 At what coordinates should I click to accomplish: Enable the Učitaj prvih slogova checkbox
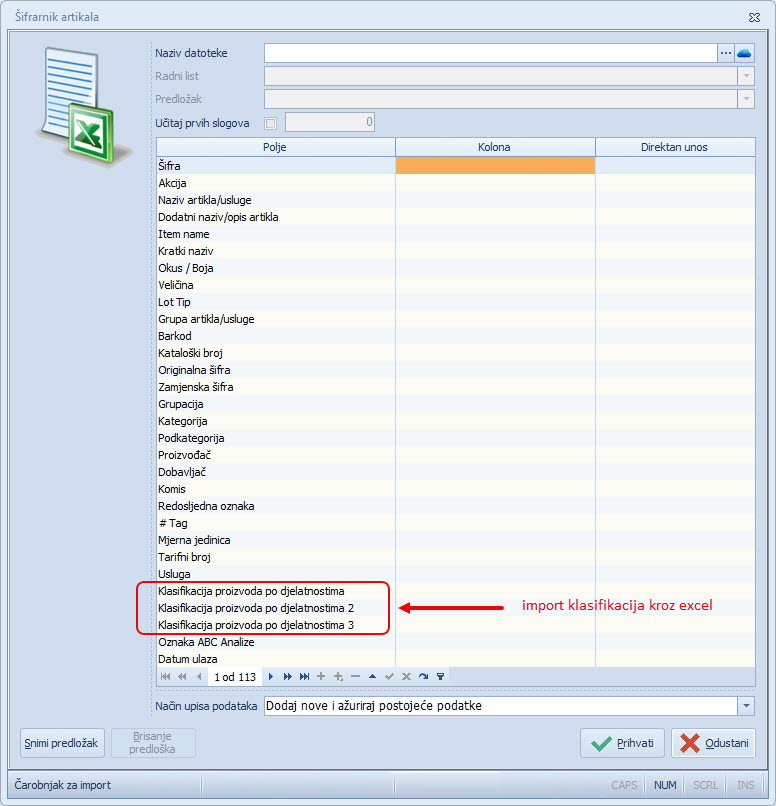click(x=270, y=123)
